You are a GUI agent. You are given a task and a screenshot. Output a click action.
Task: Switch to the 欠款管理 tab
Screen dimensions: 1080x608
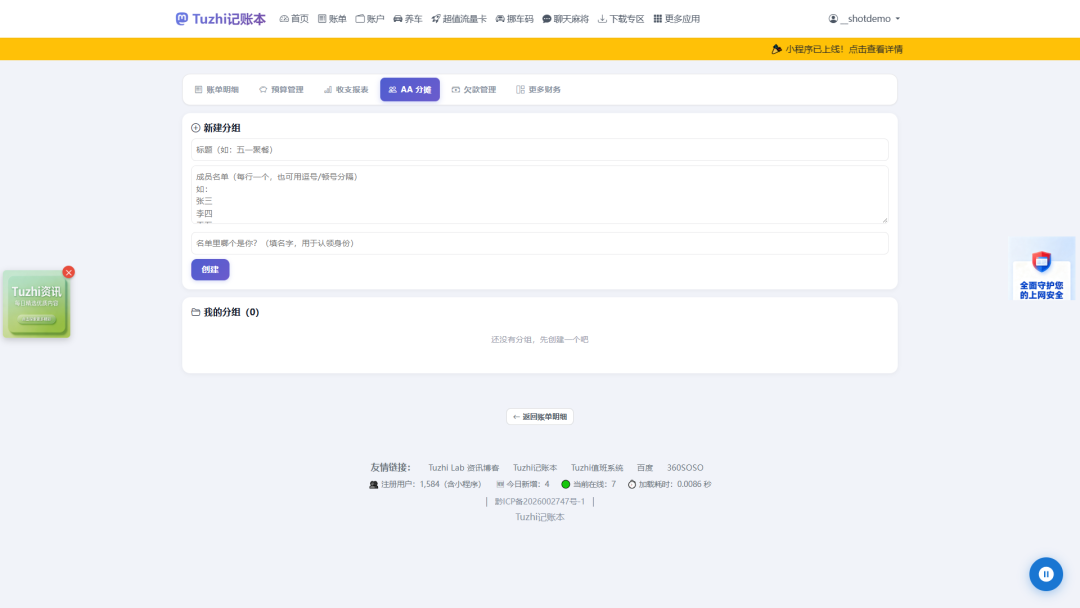(474, 90)
